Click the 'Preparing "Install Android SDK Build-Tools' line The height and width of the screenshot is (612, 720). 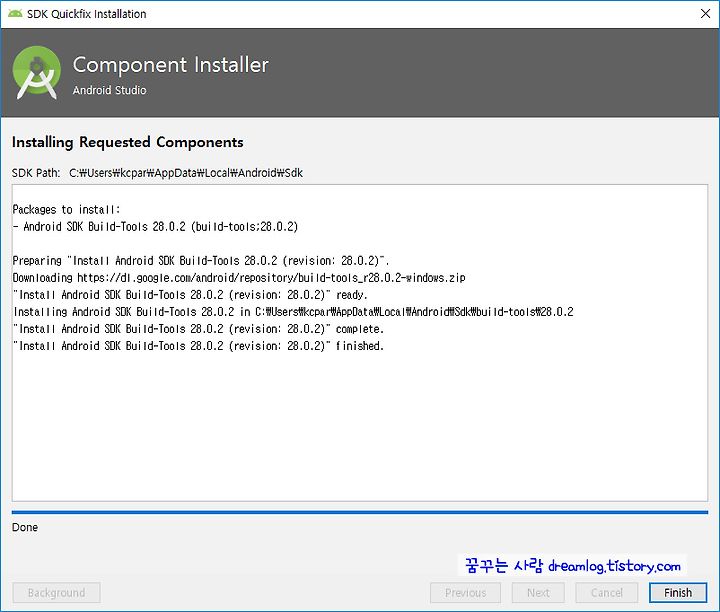click(201, 260)
